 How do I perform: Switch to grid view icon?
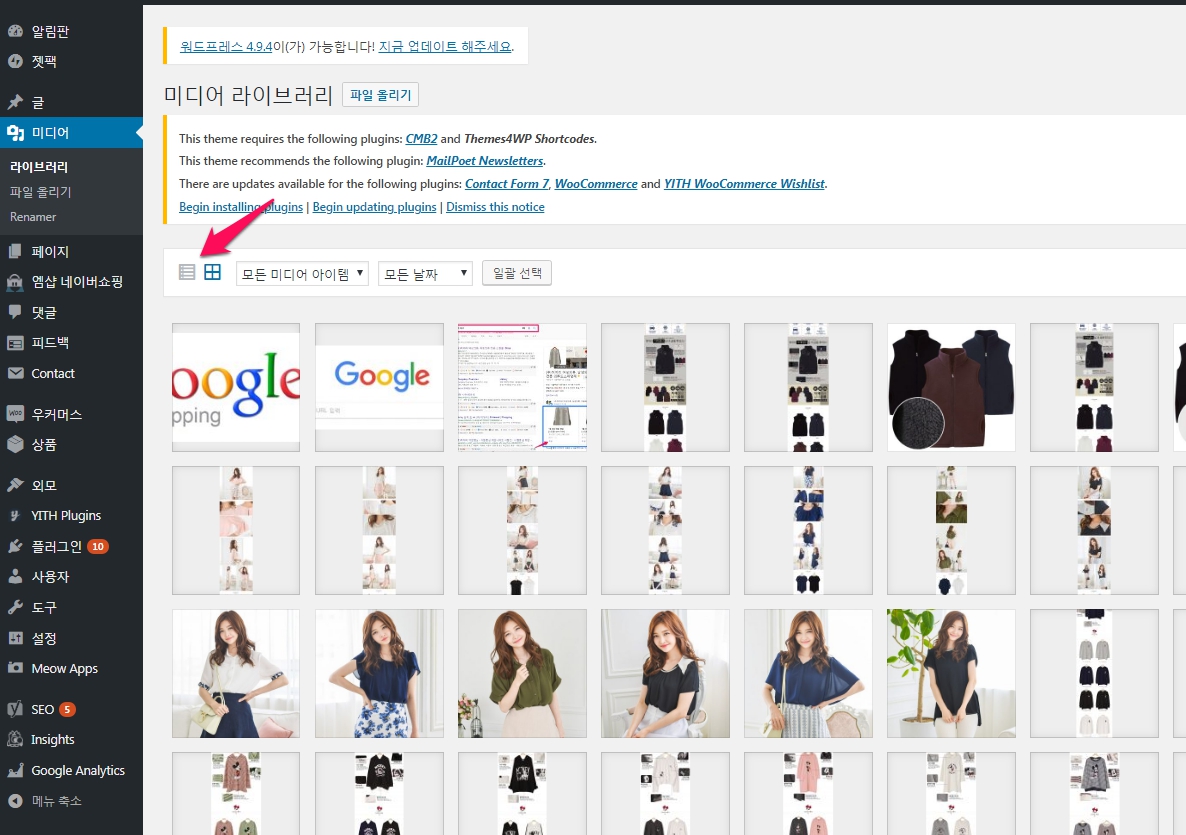212,272
